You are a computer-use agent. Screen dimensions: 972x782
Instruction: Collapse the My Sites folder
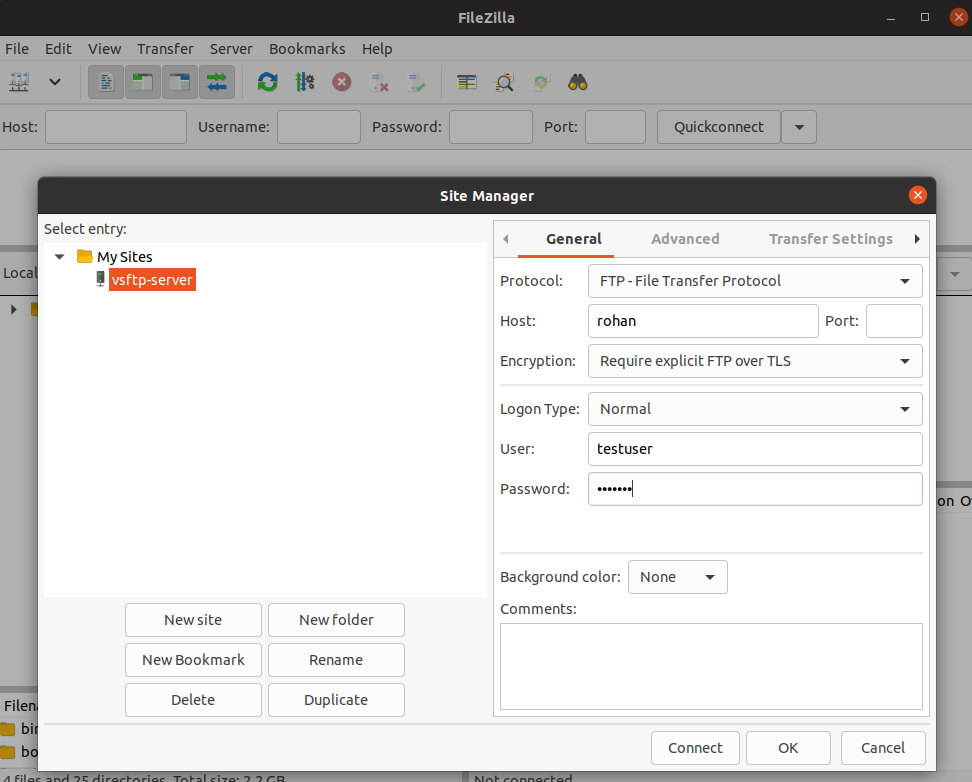[x=60, y=257]
